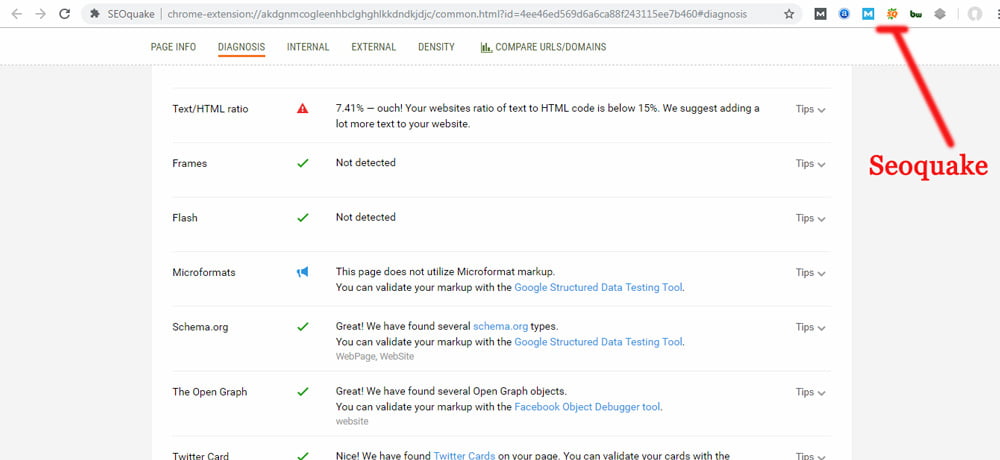
Task: Switch to the Page Info tab
Action: pos(173,47)
